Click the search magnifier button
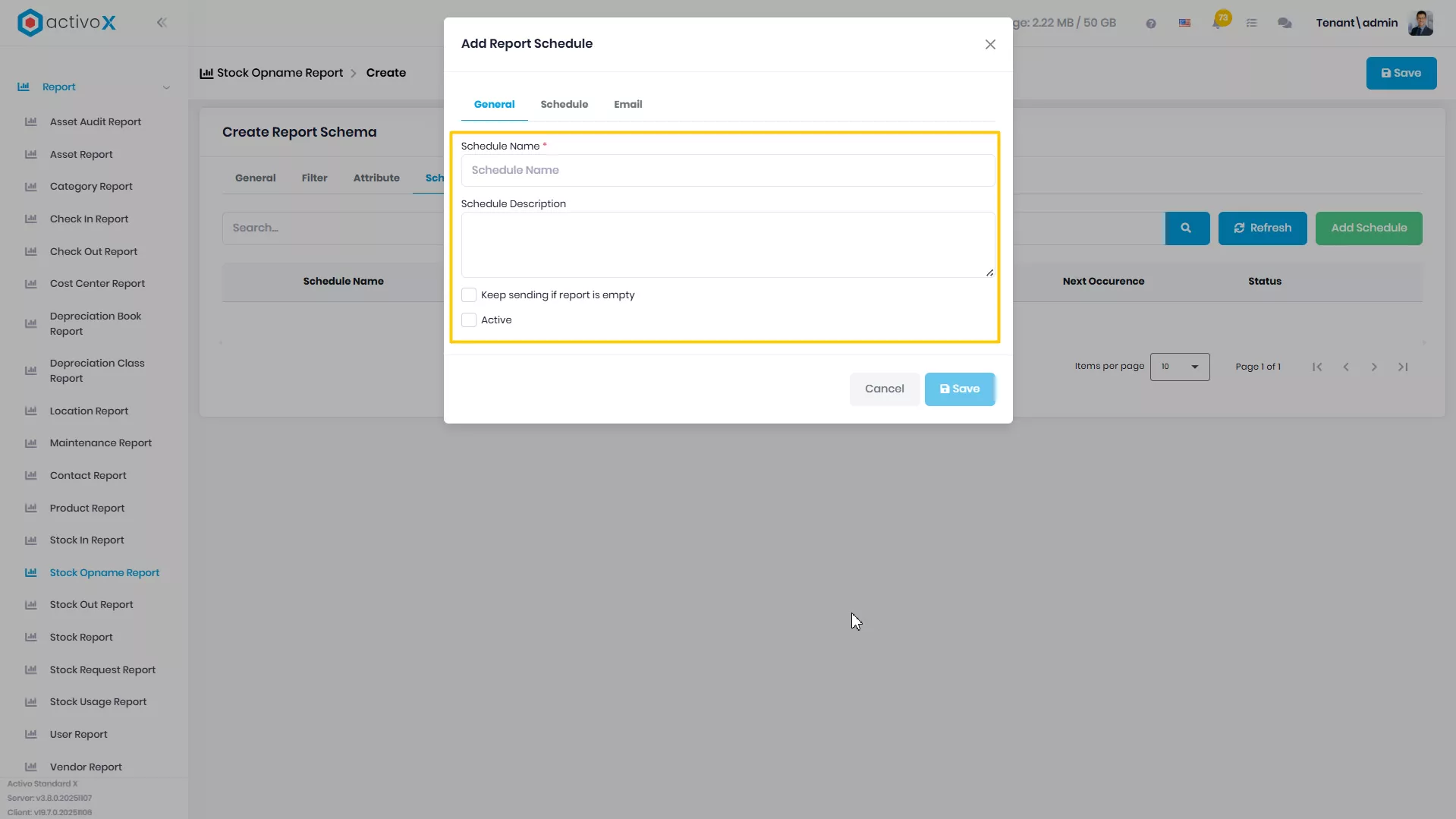The image size is (1456, 819). tap(1187, 228)
